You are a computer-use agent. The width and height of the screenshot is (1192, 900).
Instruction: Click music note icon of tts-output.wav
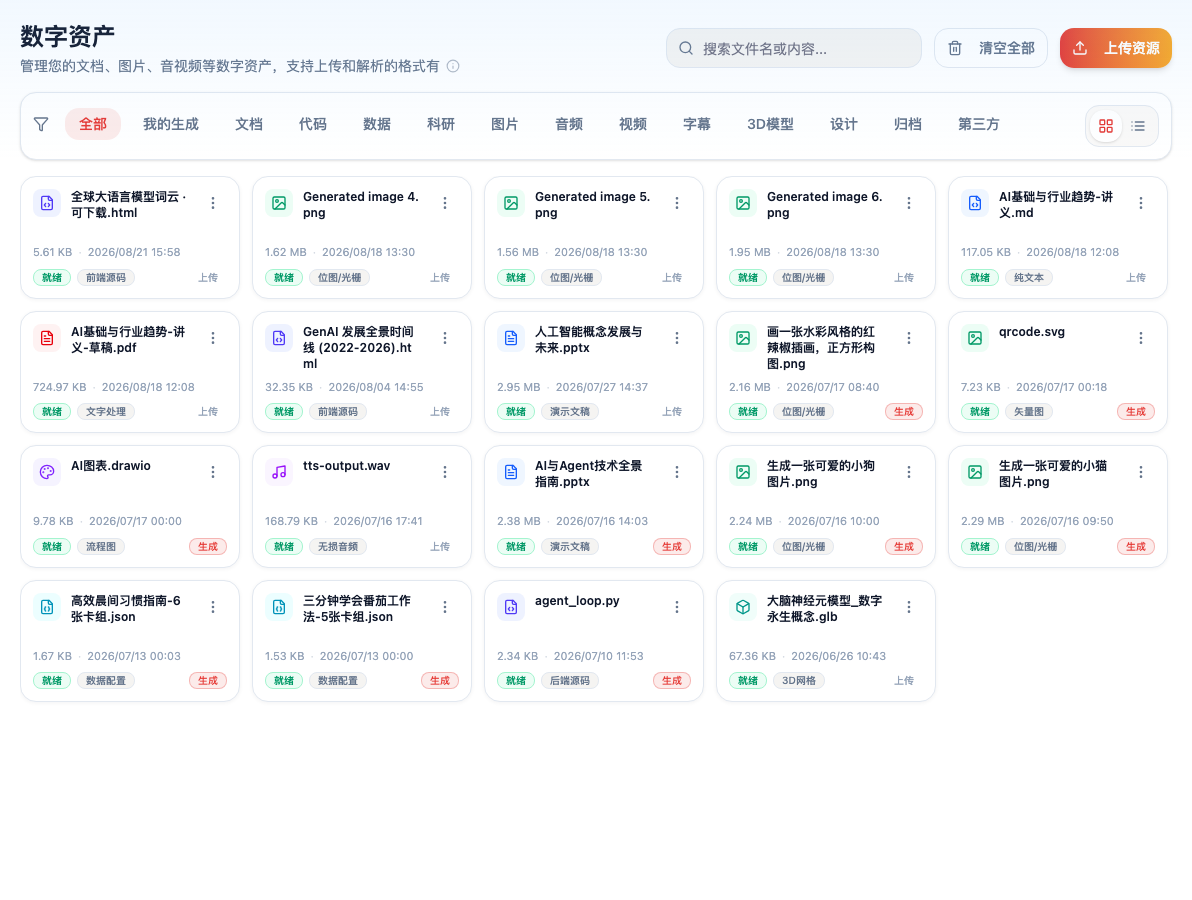point(279,472)
